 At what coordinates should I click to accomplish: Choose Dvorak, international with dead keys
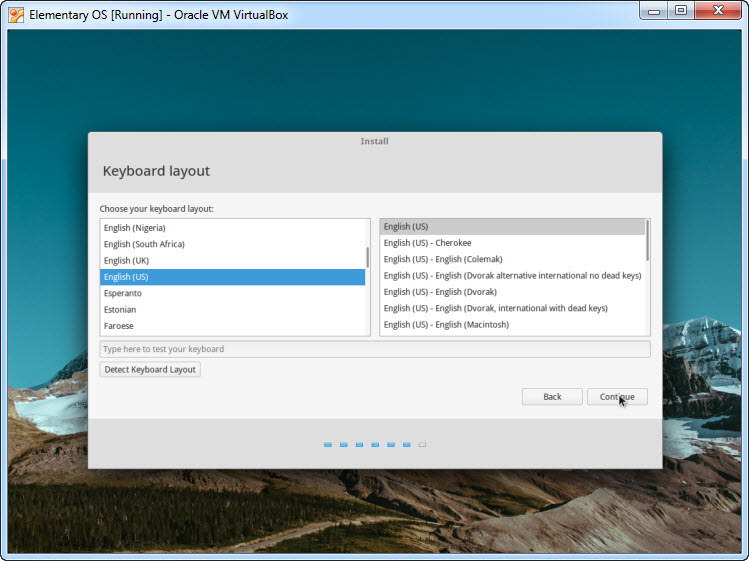coord(512,308)
